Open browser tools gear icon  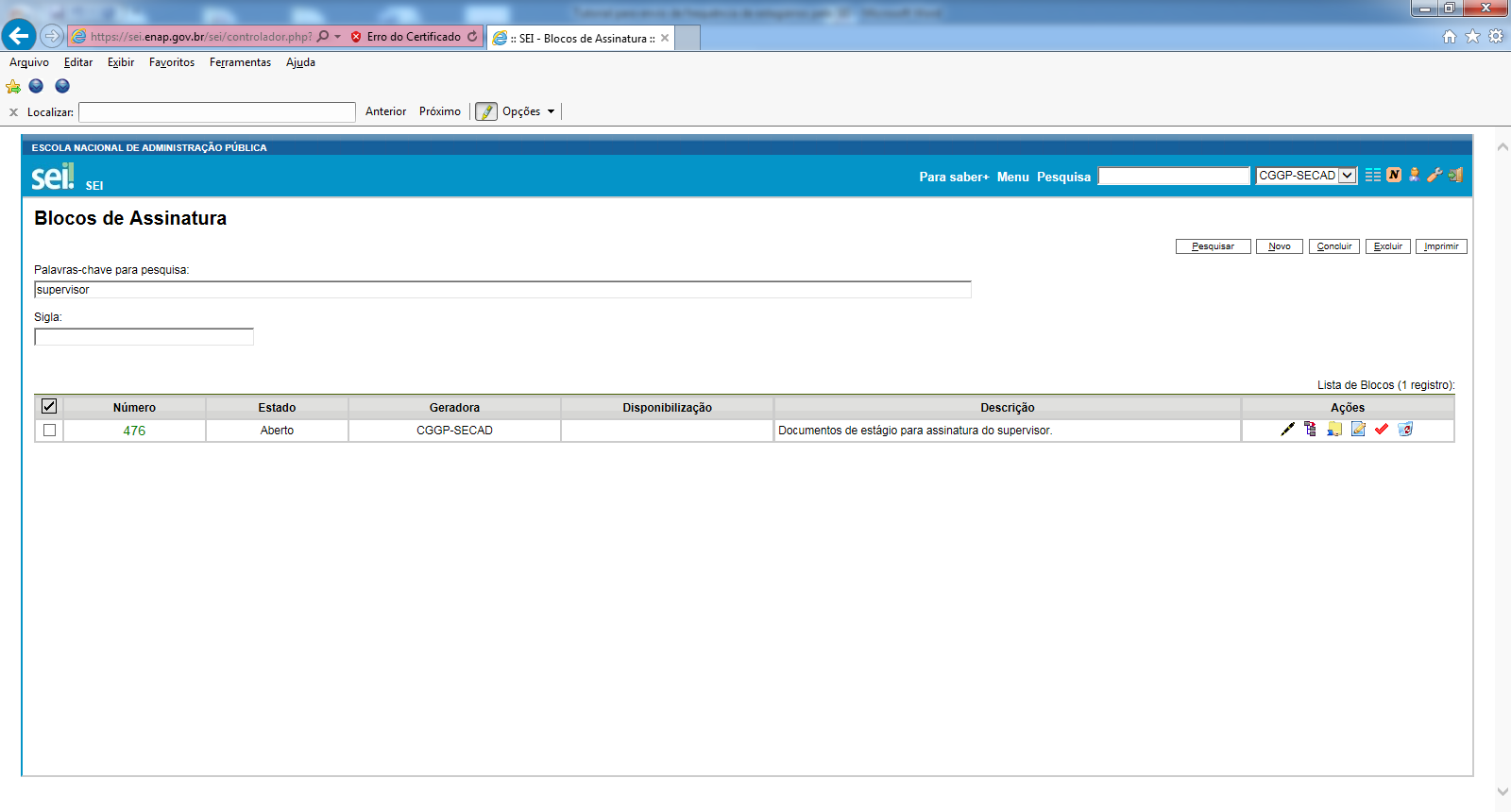pyautogui.click(x=1496, y=36)
